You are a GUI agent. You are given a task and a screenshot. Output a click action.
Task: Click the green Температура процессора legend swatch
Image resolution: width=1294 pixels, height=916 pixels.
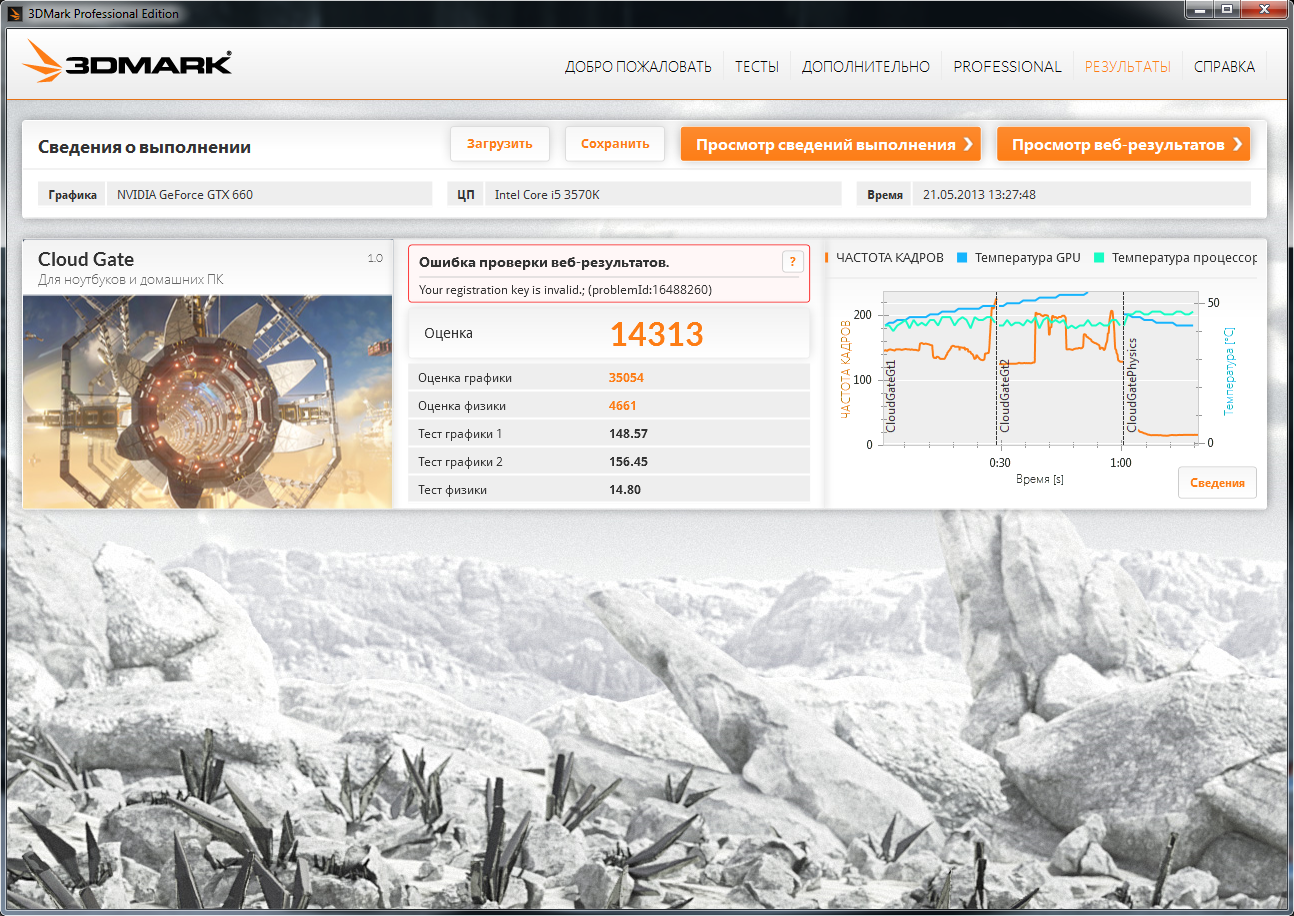(1101, 257)
